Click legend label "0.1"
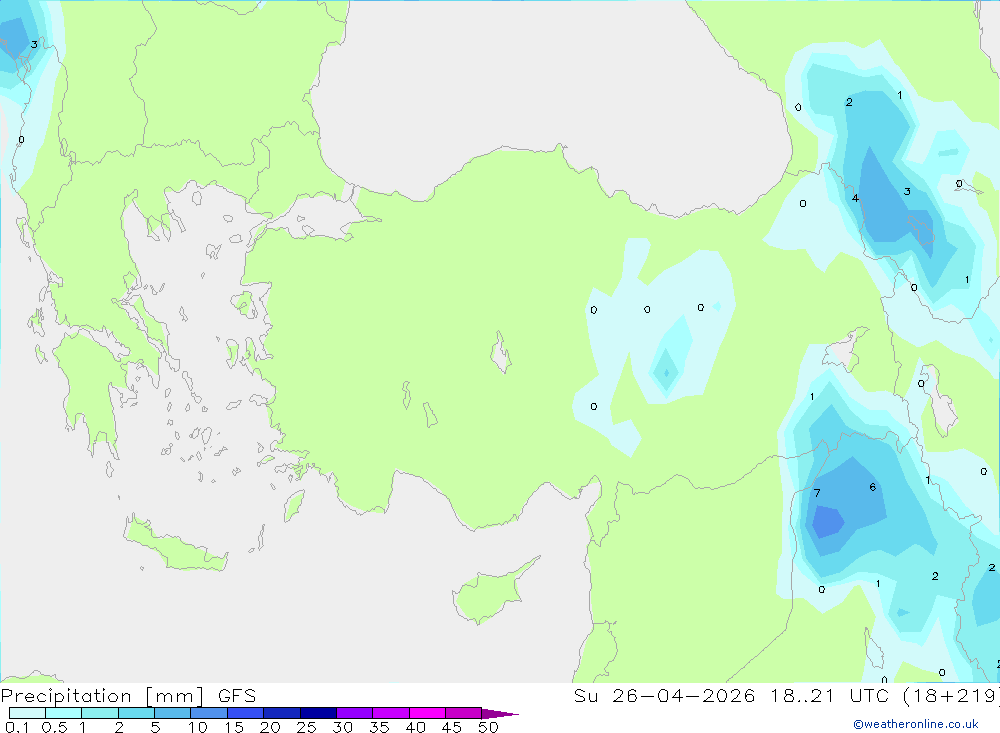 (17, 727)
